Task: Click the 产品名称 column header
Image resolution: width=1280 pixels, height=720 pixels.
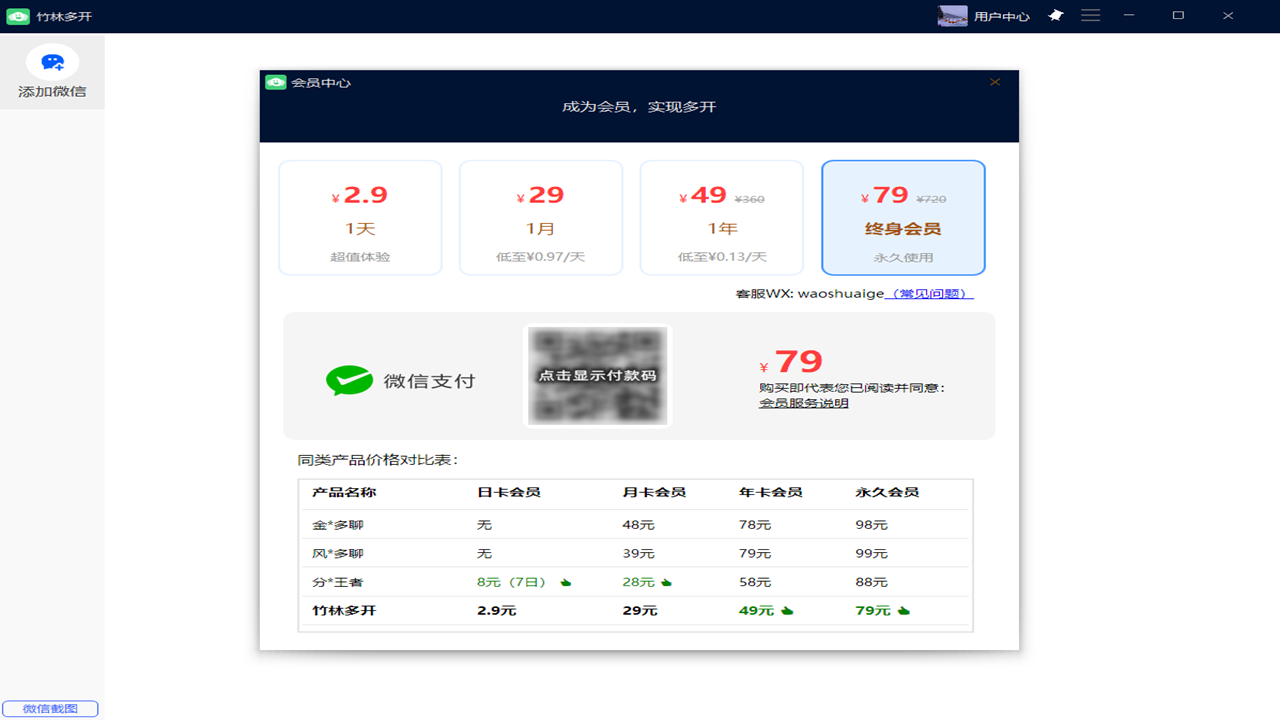Action: point(344,493)
